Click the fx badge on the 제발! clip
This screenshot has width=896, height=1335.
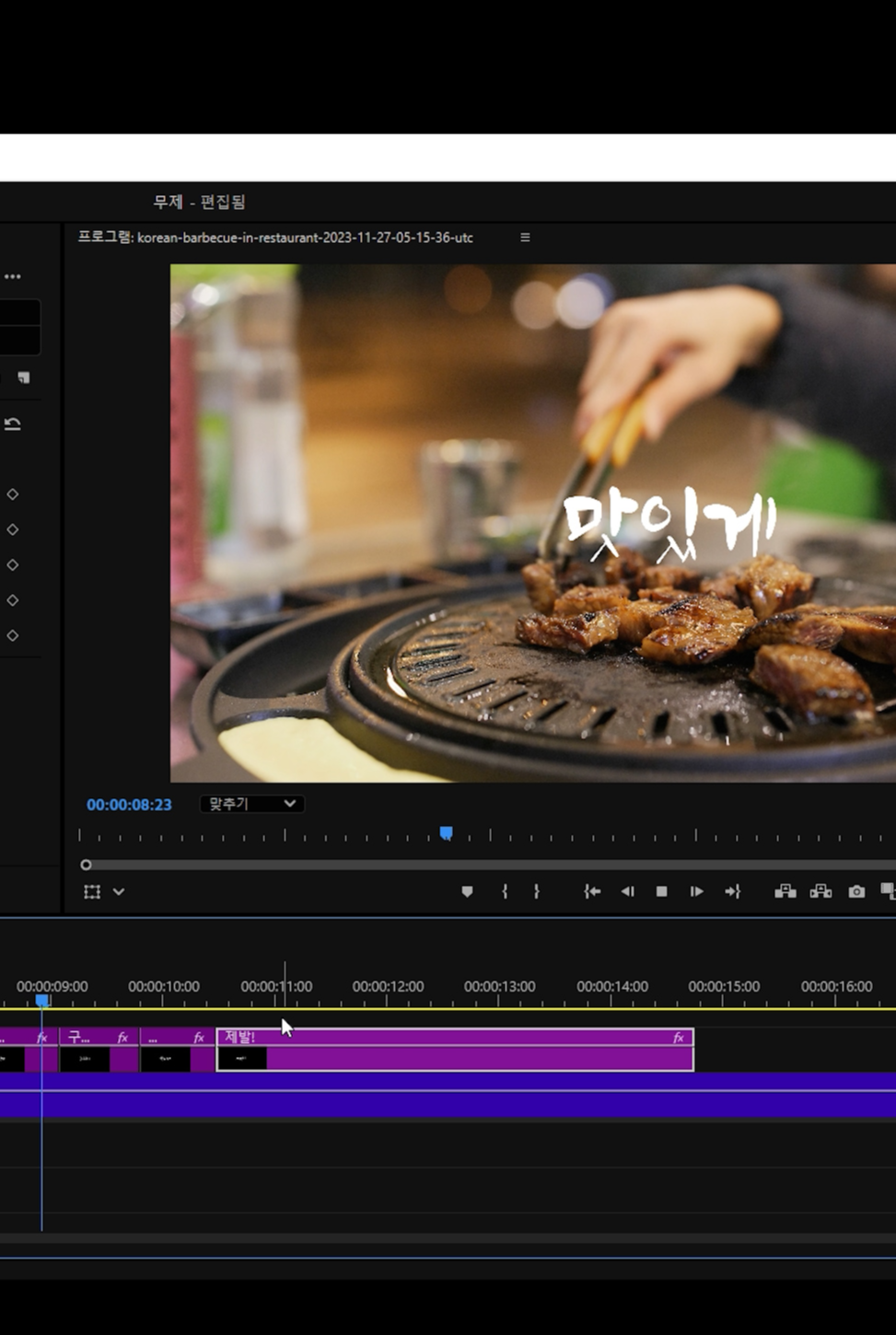[x=679, y=1038]
